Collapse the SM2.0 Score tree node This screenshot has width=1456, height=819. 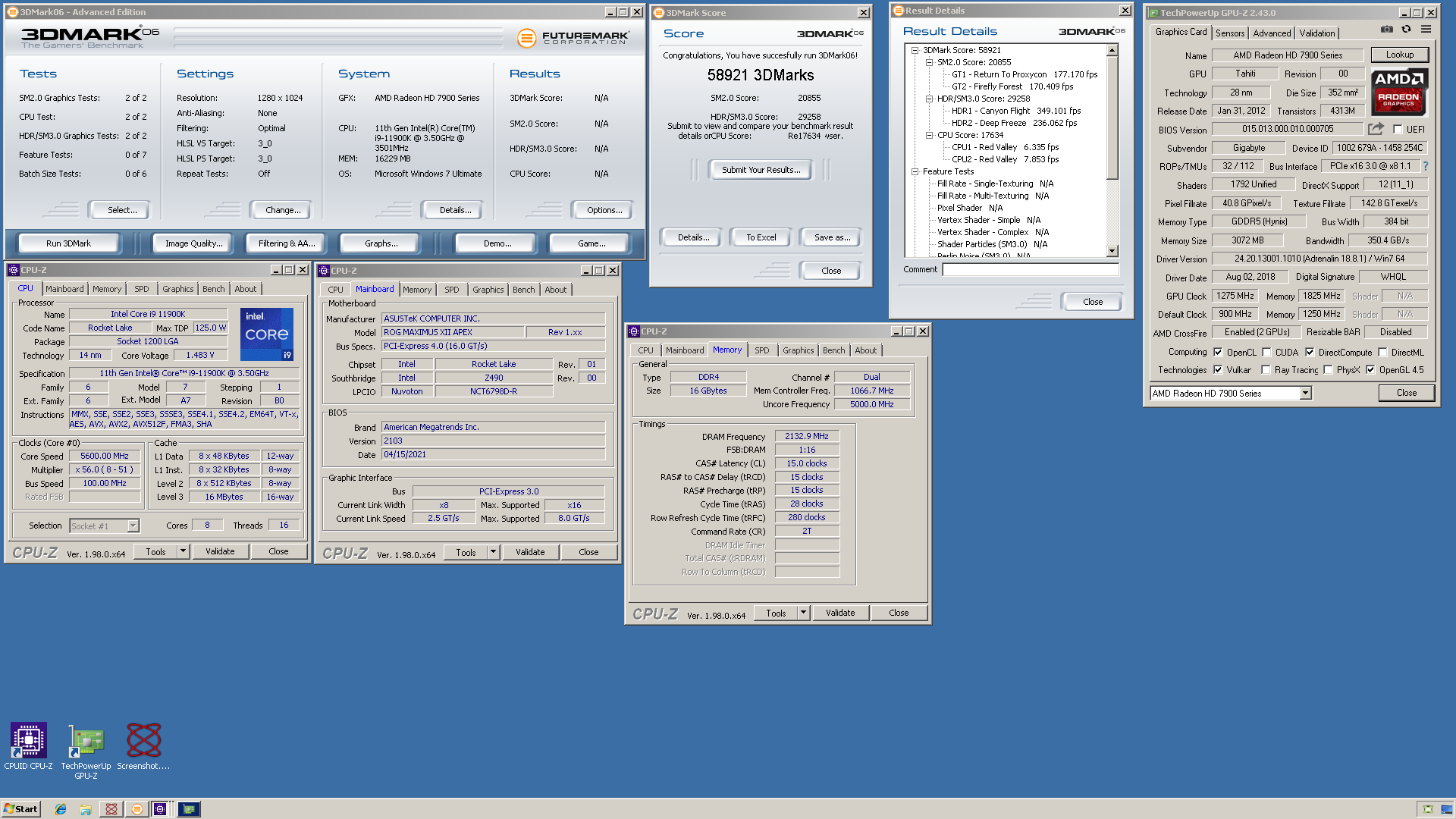point(929,62)
